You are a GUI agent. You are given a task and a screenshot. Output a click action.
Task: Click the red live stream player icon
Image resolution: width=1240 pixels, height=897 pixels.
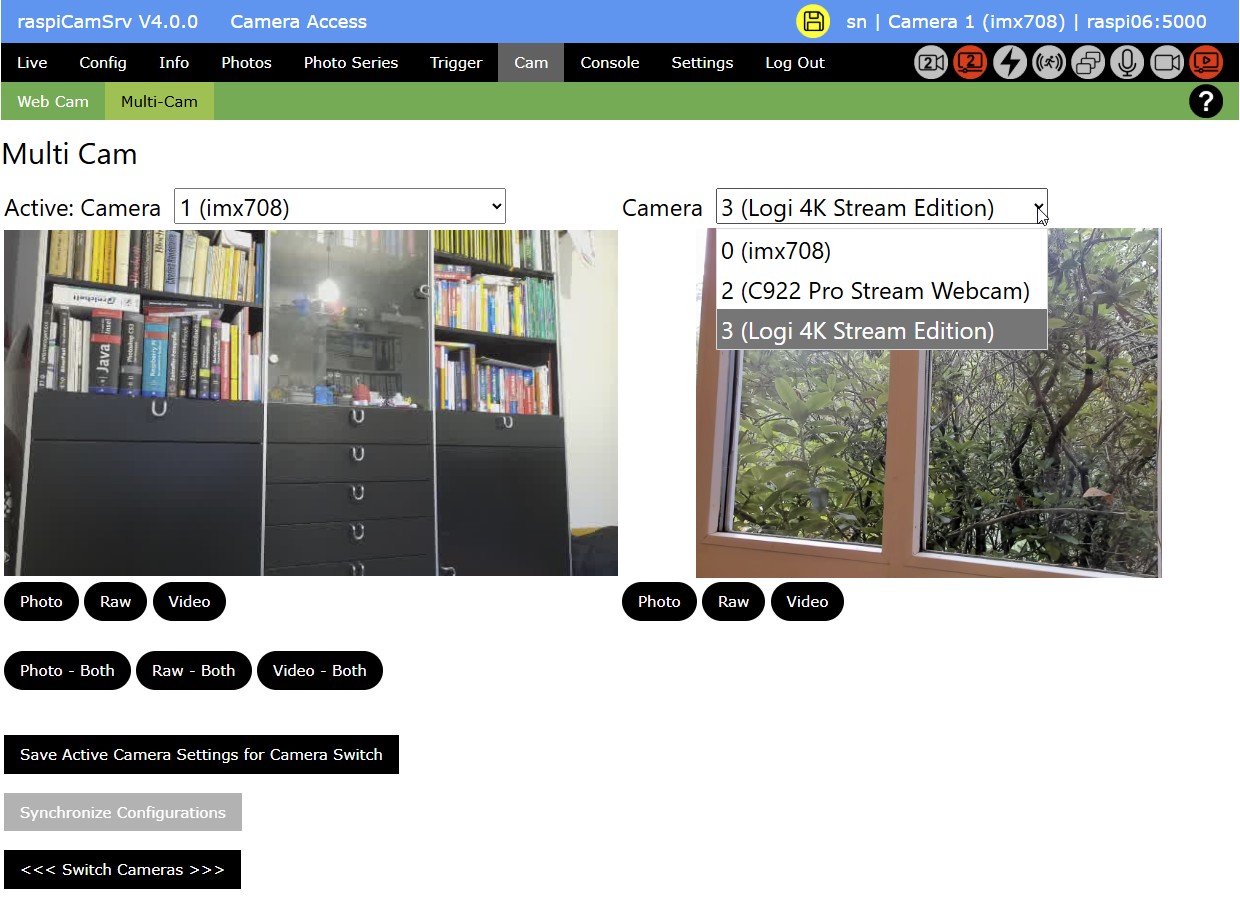1206,62
